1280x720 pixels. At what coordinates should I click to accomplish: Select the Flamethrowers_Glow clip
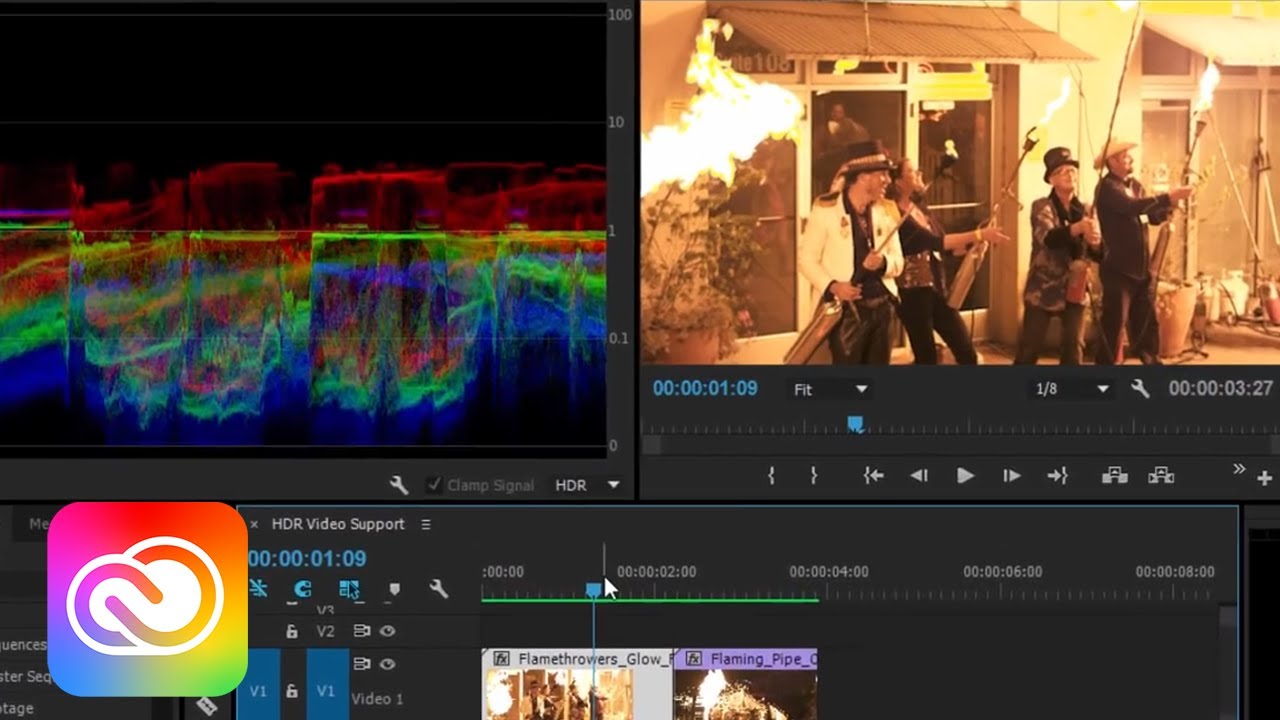(x=577, y=684)
